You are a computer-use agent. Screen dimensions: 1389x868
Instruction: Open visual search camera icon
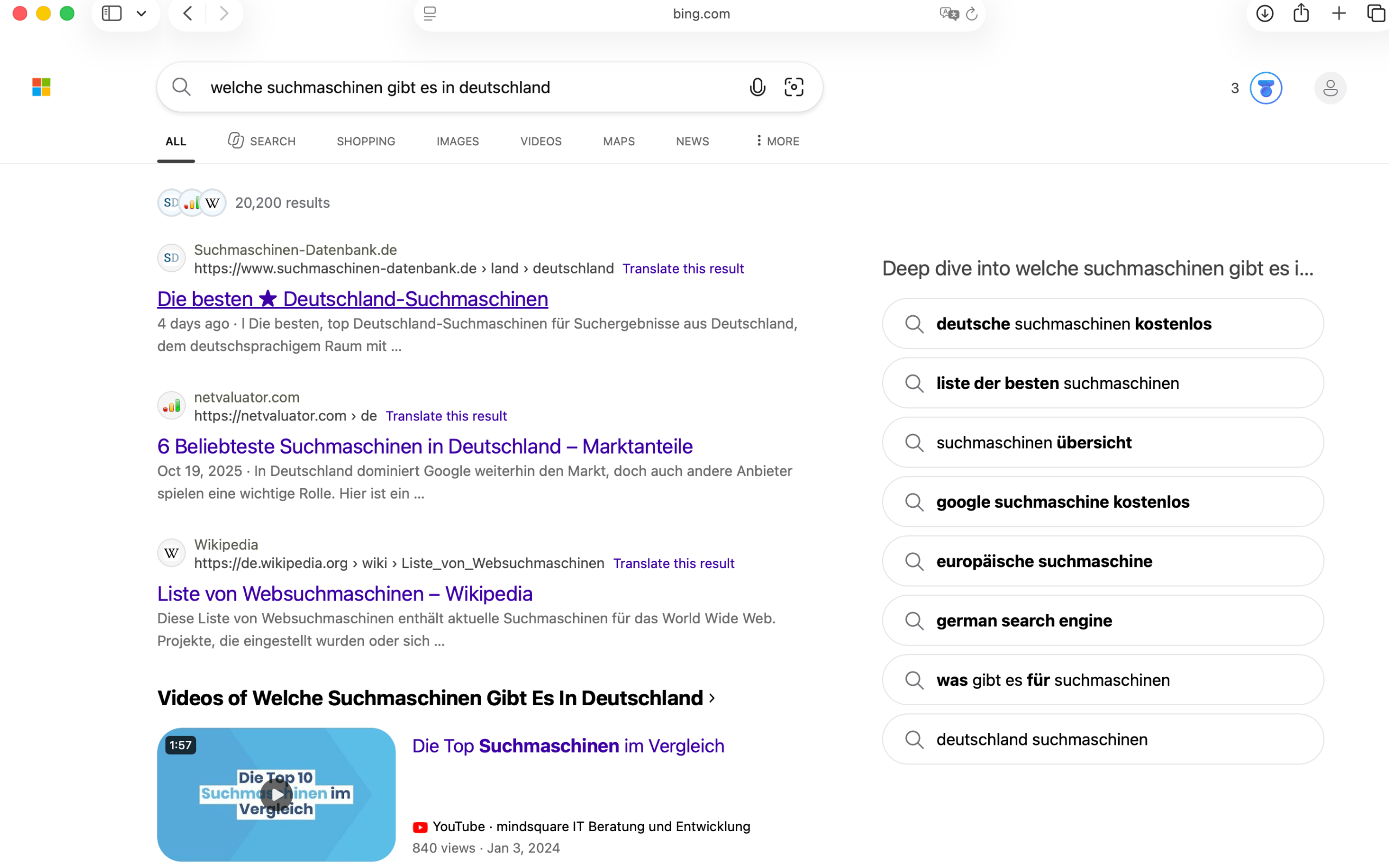click(794, 87)
